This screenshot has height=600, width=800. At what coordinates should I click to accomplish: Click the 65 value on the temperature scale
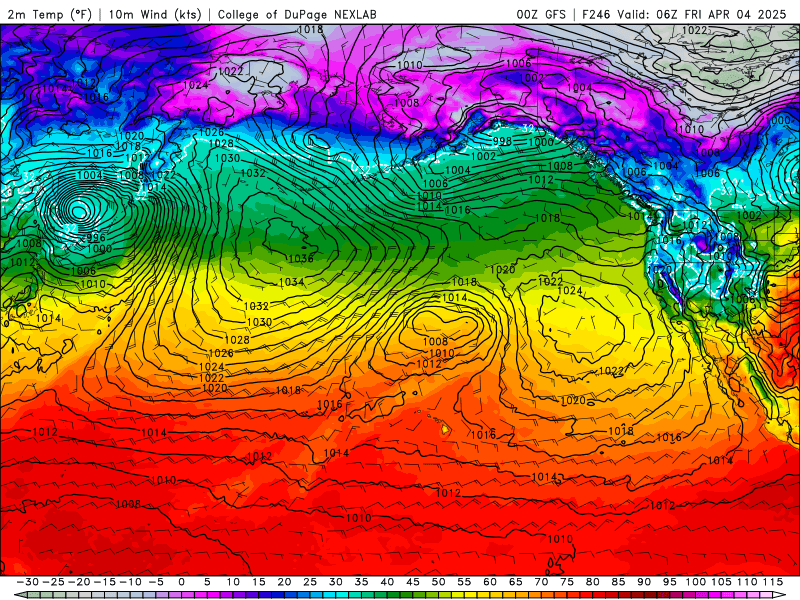coord(515,582)
